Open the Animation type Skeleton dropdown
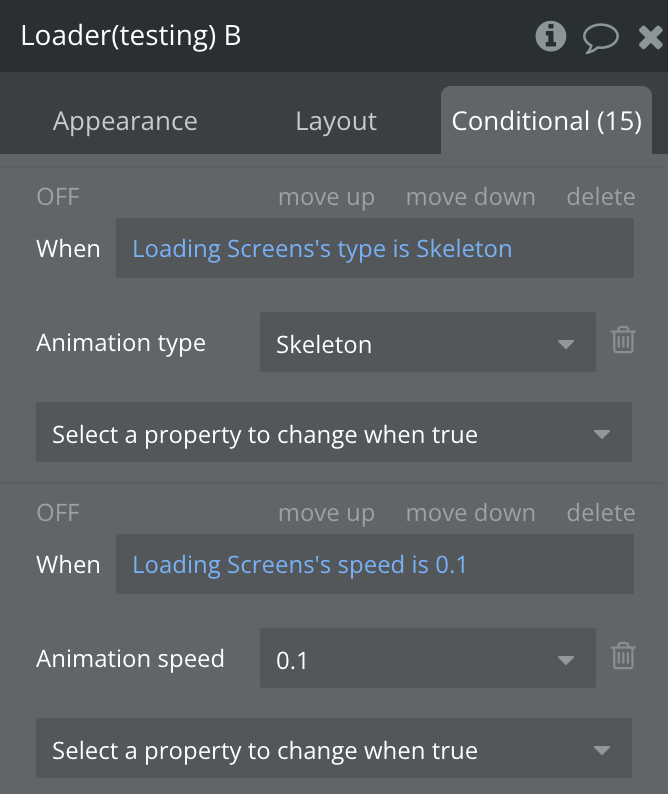The image size is (668, 794). [x=427, y=344]
